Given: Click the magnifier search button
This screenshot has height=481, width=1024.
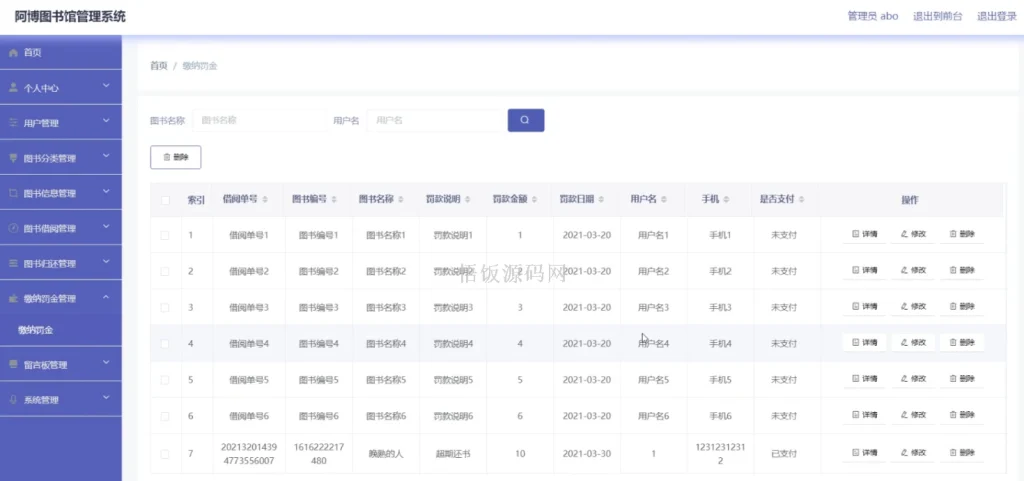Looking at the screenshot, I should (526, 120).
